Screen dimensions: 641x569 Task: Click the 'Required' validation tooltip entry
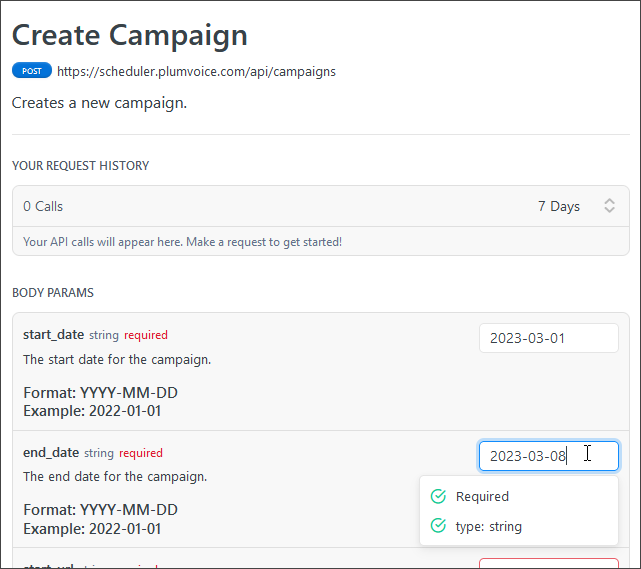[x=482, y=496]
